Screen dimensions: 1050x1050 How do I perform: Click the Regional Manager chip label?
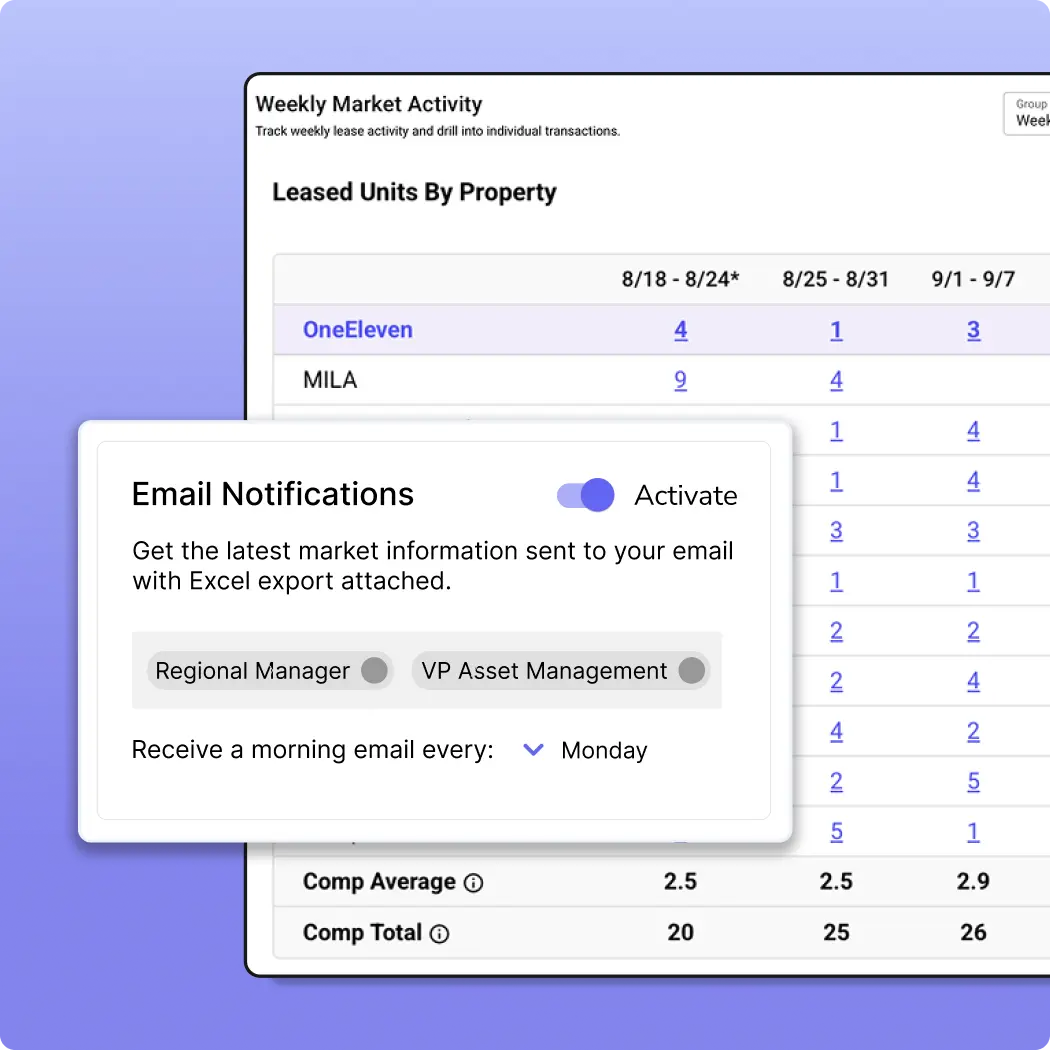252,670
